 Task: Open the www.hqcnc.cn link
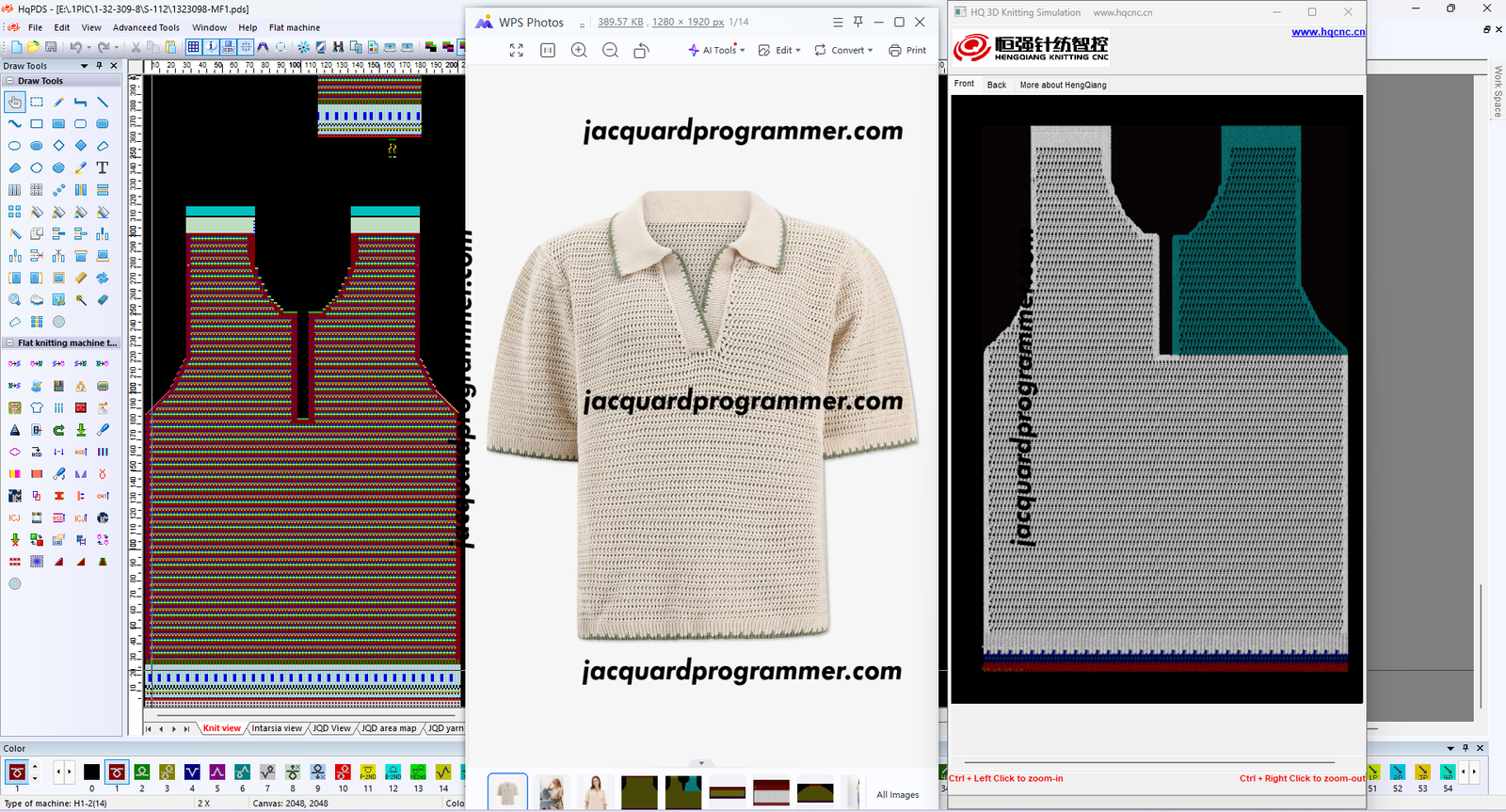pyautogui.click(x=1327, y=32)
